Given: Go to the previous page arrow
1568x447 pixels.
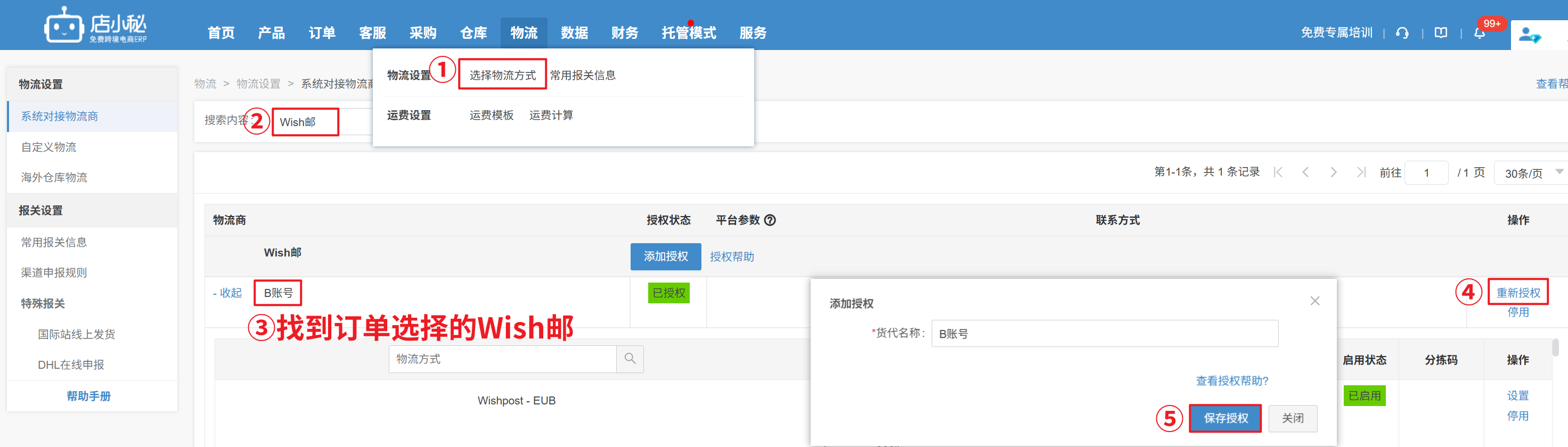Looking at the screenshot, I should click(1305, 173).
